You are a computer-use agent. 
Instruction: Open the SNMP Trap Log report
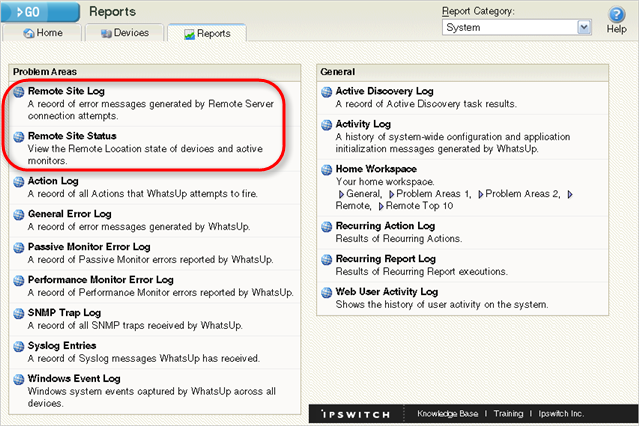coord(64,313)
